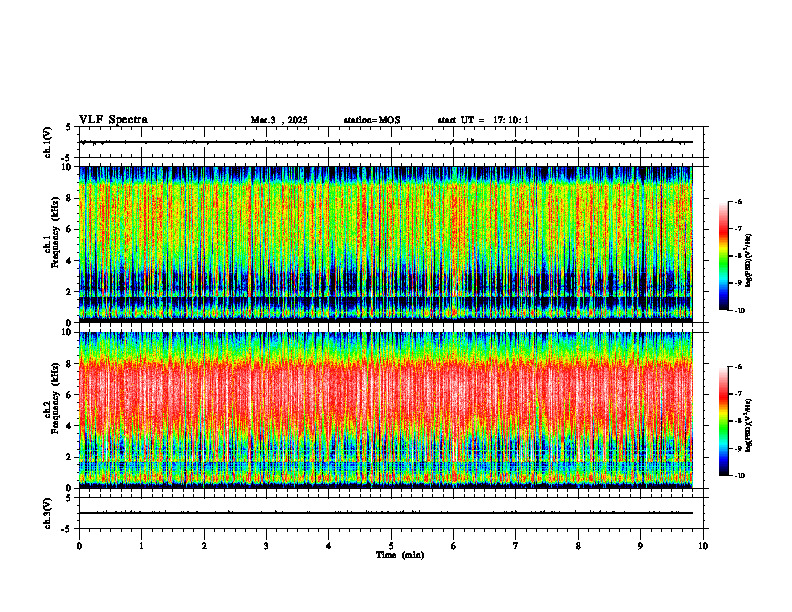Viewport: 792px width, 612px height.
Task: Click the ch.2 color scale bar
Action: (723, 421)
